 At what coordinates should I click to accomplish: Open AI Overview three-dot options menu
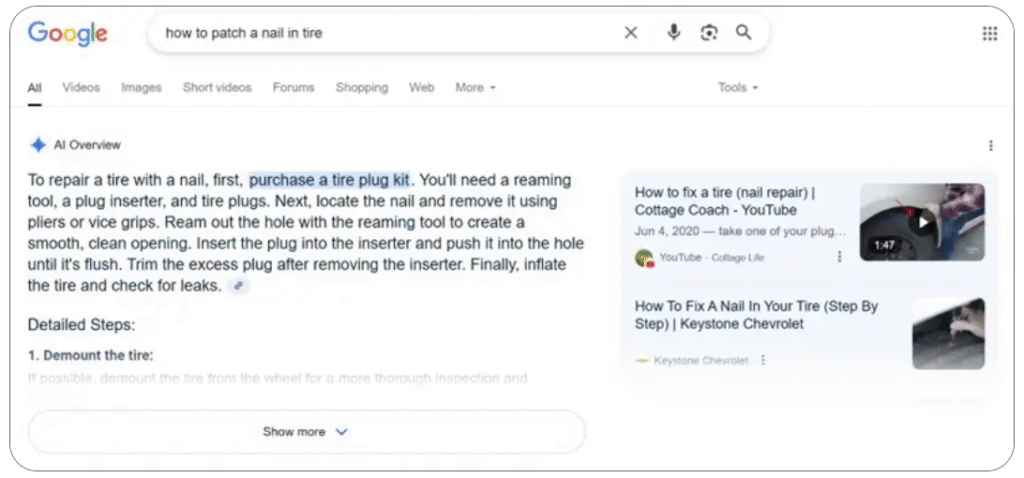[x=991, y=146]
